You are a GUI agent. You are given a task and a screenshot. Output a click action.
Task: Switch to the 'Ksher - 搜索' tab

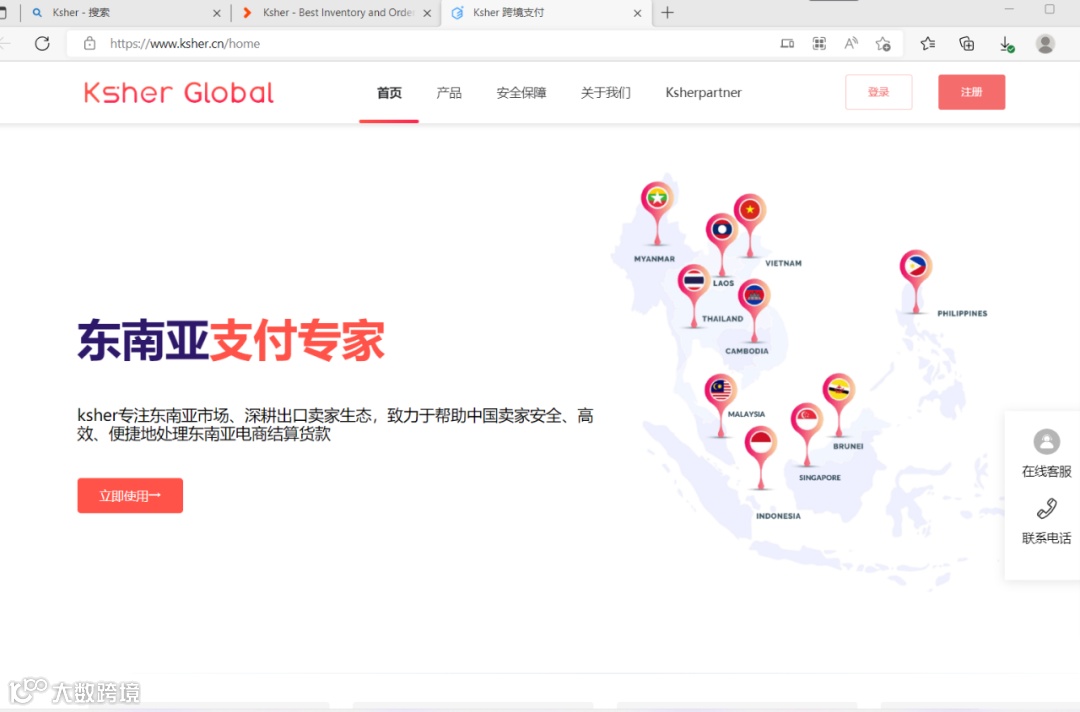127,12
